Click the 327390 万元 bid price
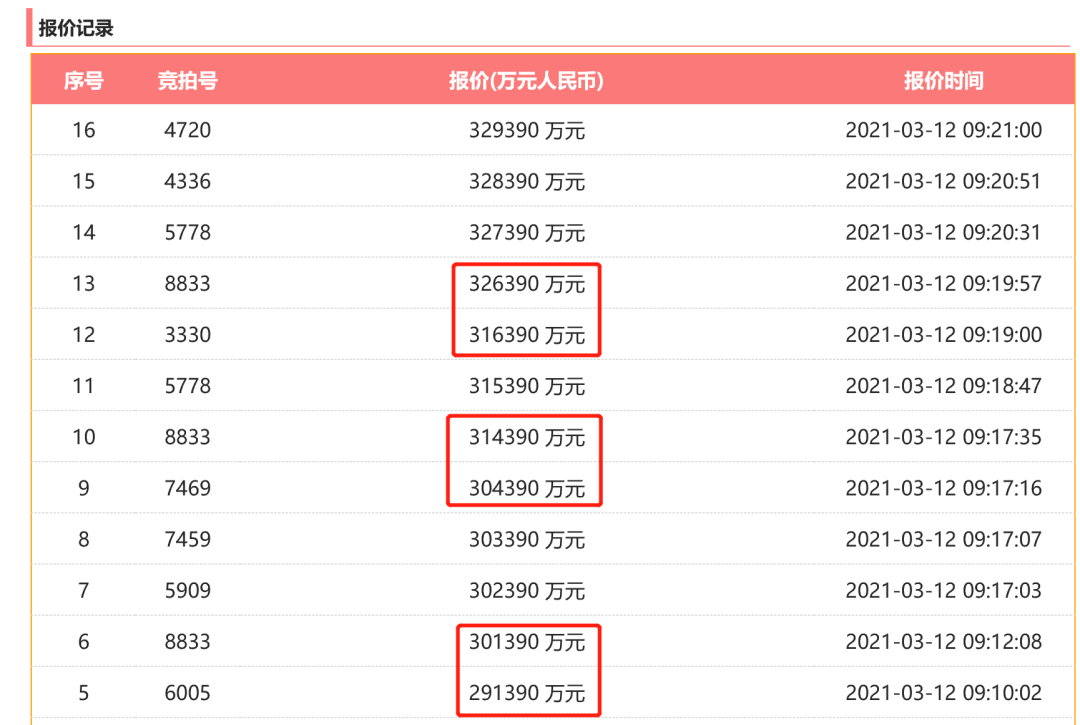 coord(526,233)
